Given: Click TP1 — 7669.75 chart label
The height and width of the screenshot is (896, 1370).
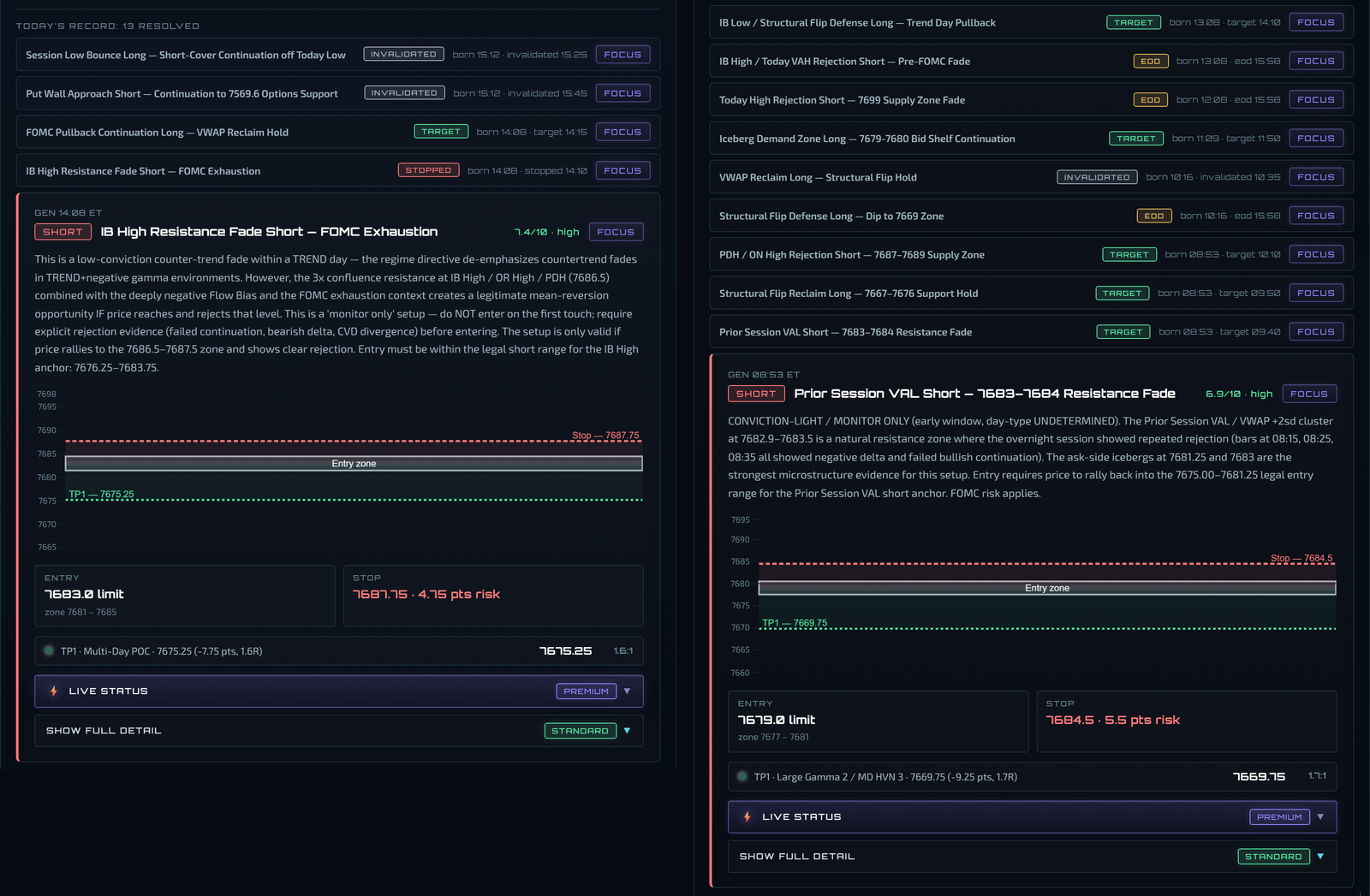Looking at the screenshot, I should (795, 623).
